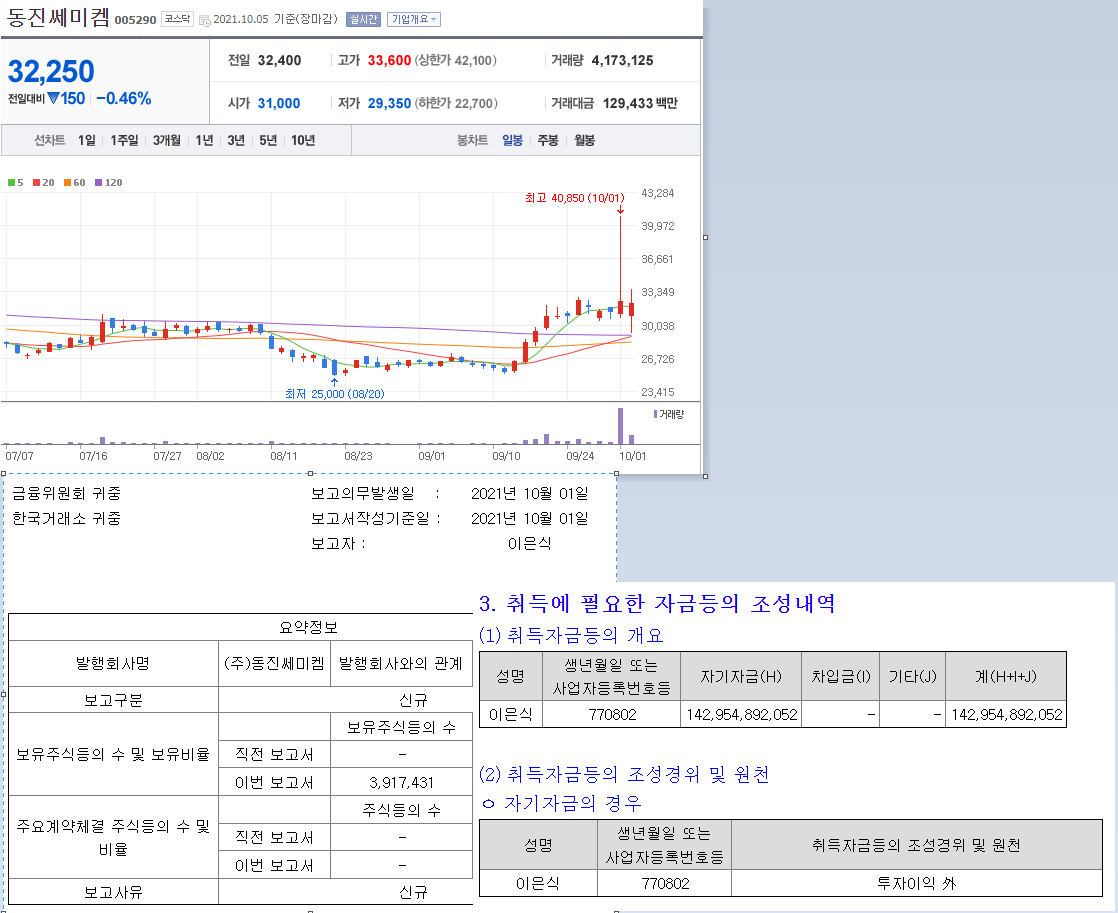Screen dimensions: 1118x913
Task: Open the 기업개요 dropdown
Action: (x=414, y=19)
